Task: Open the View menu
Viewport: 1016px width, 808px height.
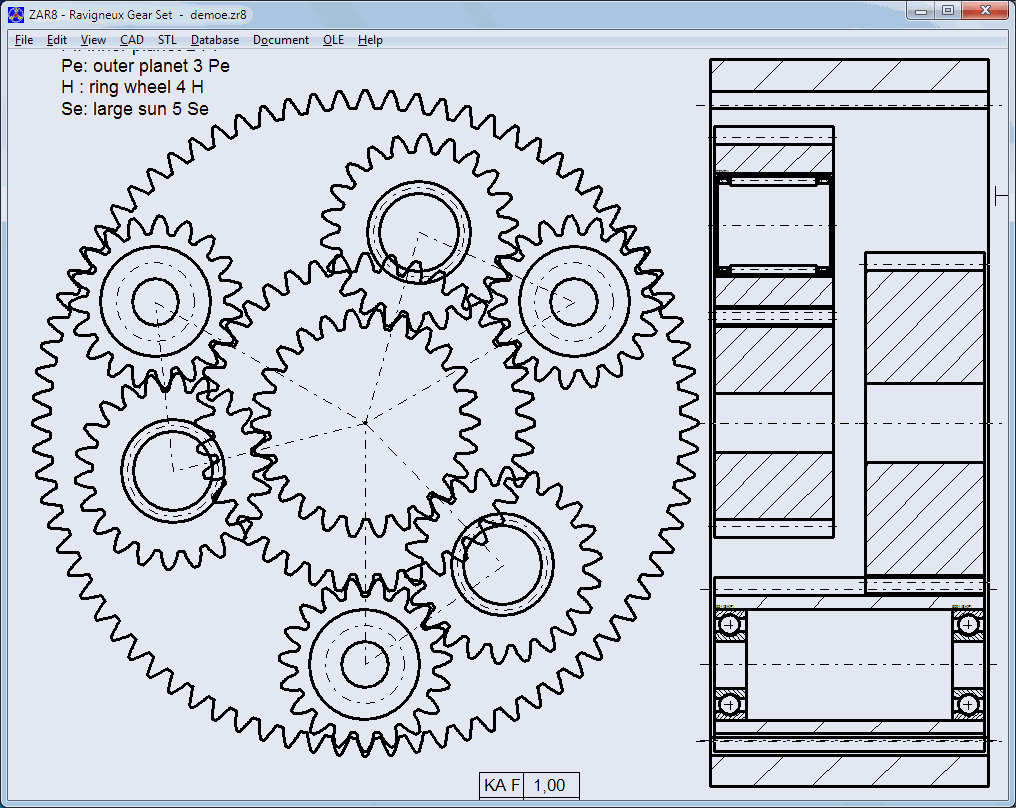Action: coord(93,40)
